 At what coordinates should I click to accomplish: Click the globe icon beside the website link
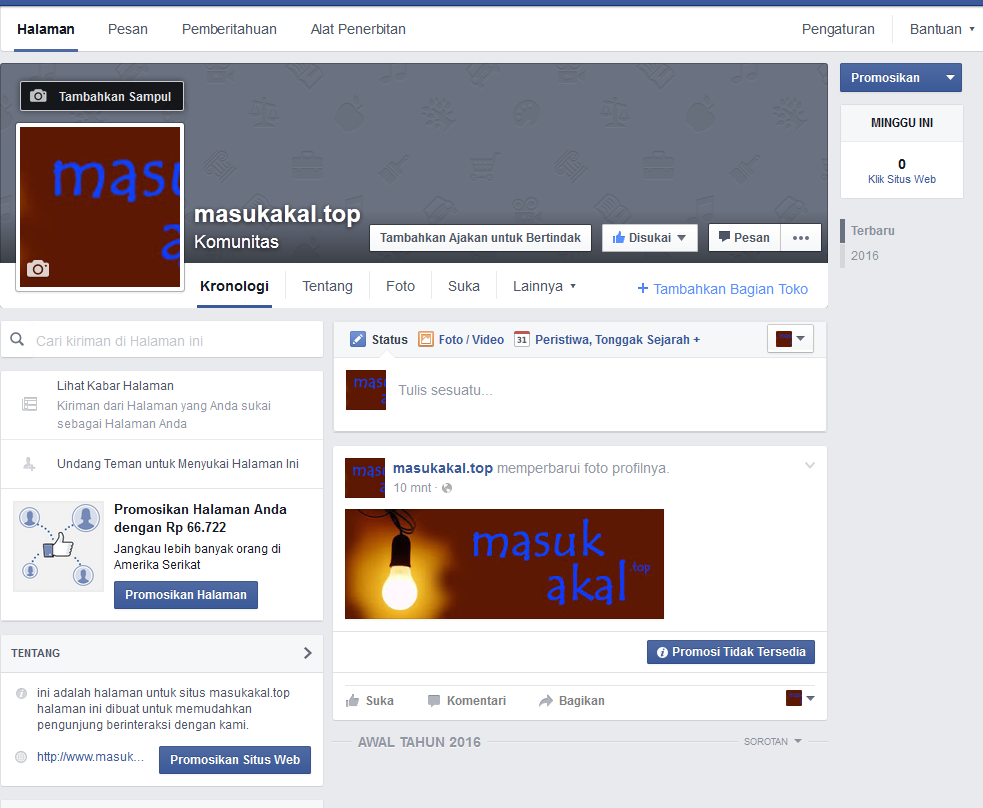coord(21,757)
